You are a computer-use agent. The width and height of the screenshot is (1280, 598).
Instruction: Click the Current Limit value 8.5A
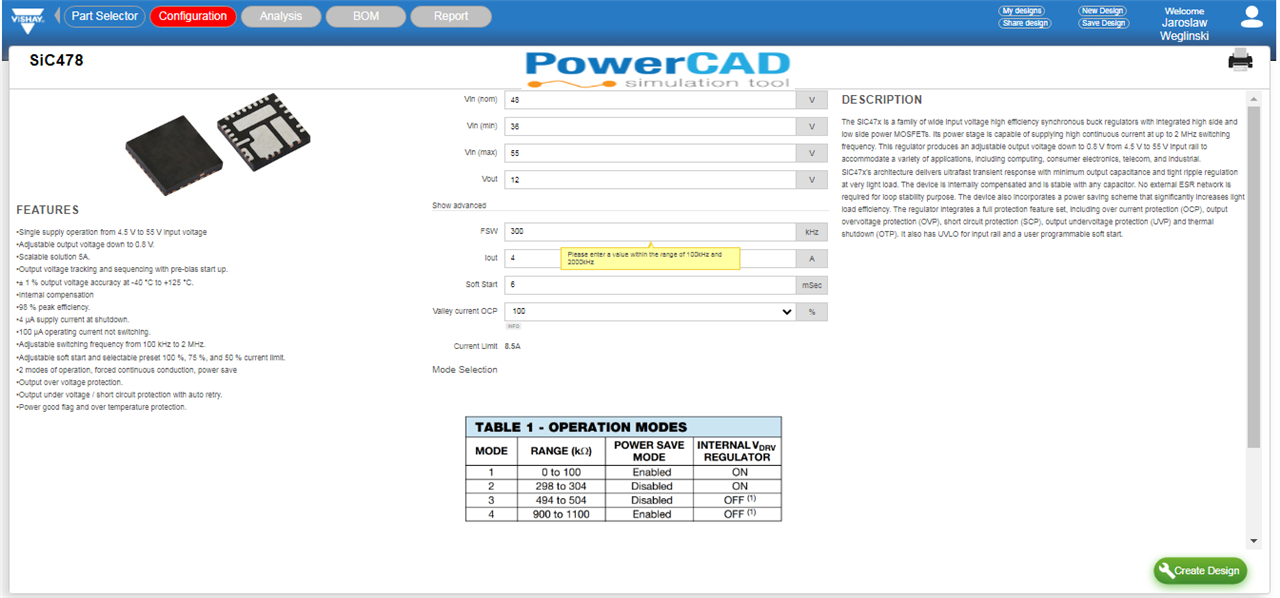(x=513, y=346)
